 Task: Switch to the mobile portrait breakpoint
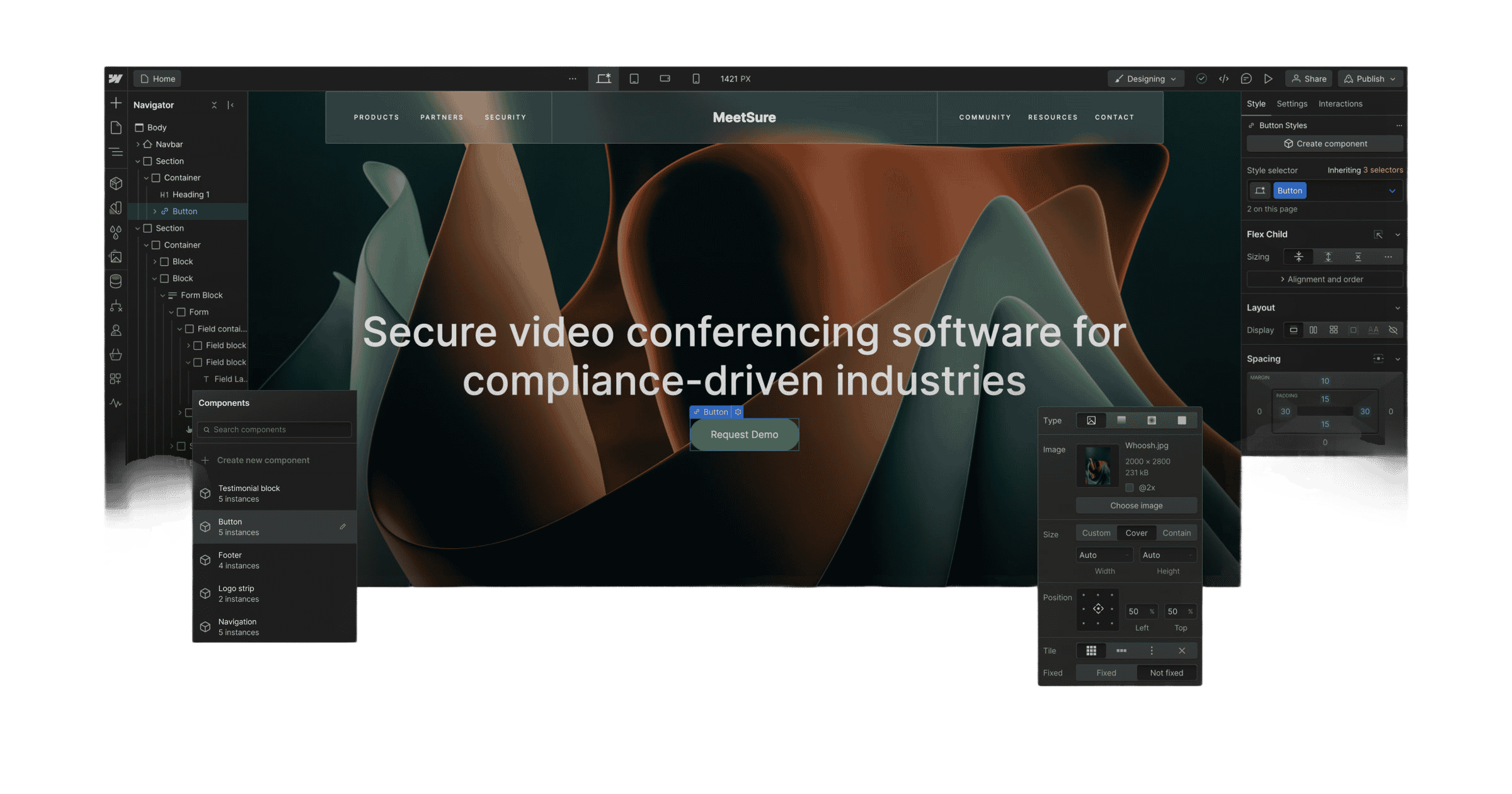pos(696,79)
